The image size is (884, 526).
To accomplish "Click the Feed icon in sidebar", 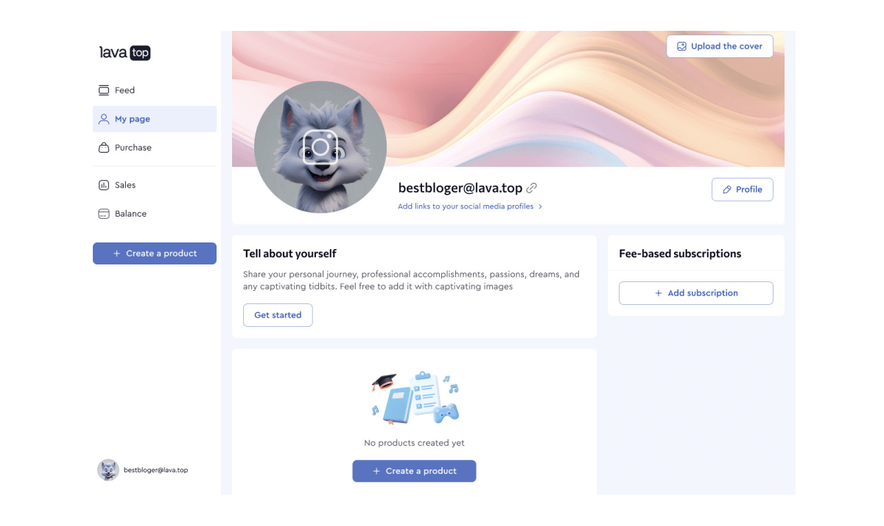I will [x=104, y=90].
